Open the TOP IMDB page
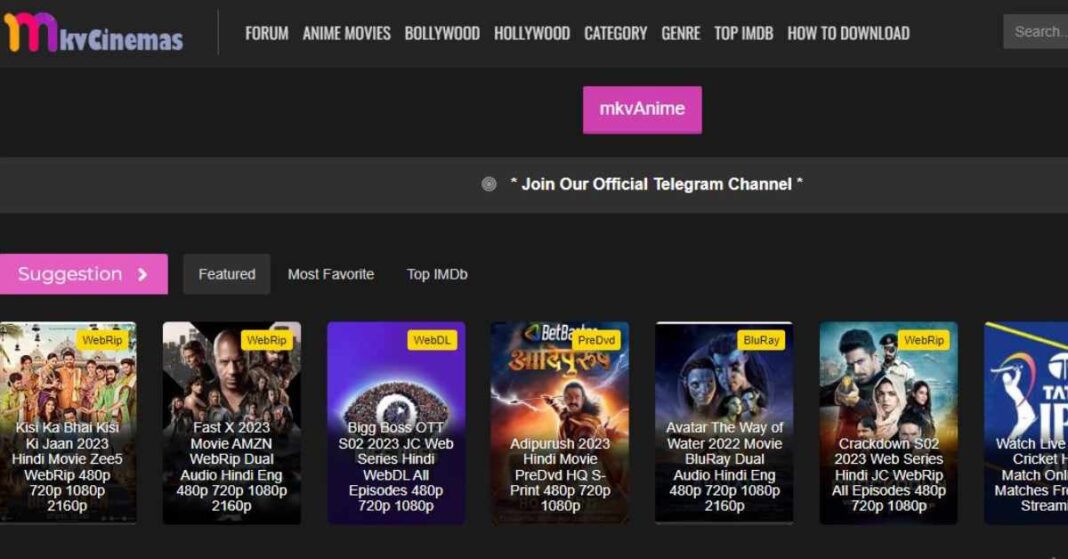The image size is (1068, 559). (x=744, y=33)
